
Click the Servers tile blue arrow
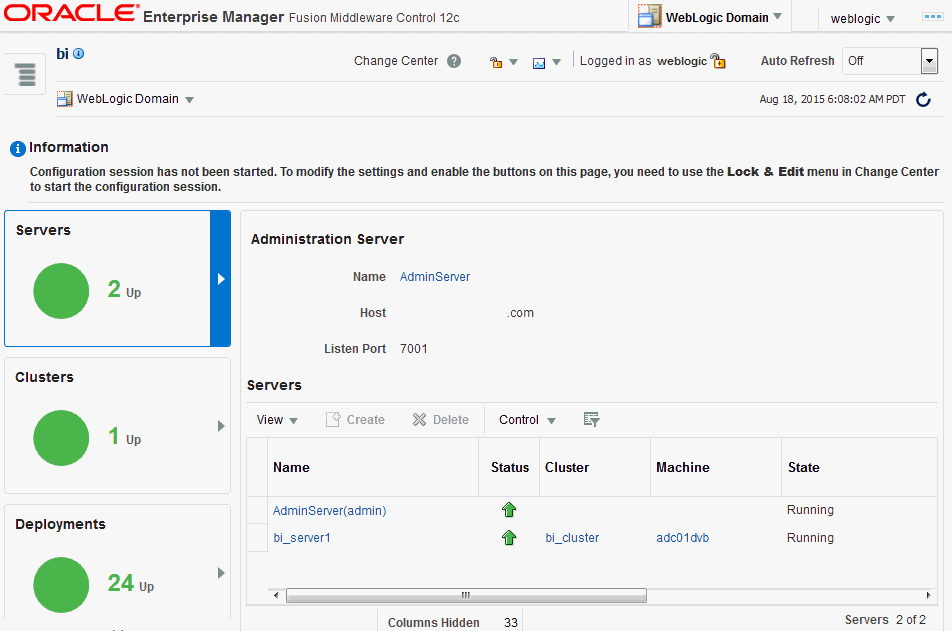[220, 279]
